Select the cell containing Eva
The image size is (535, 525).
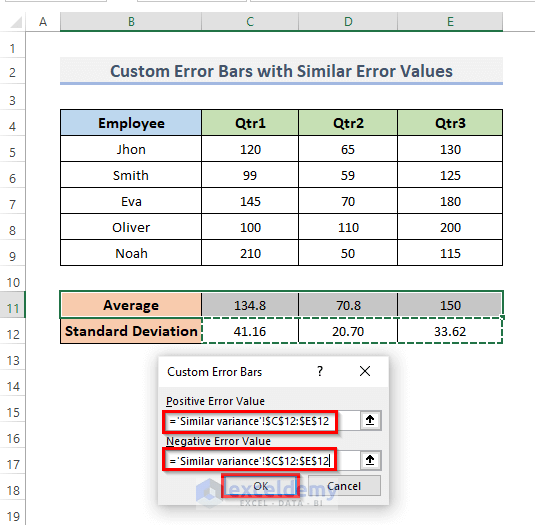tap(131, 201)
